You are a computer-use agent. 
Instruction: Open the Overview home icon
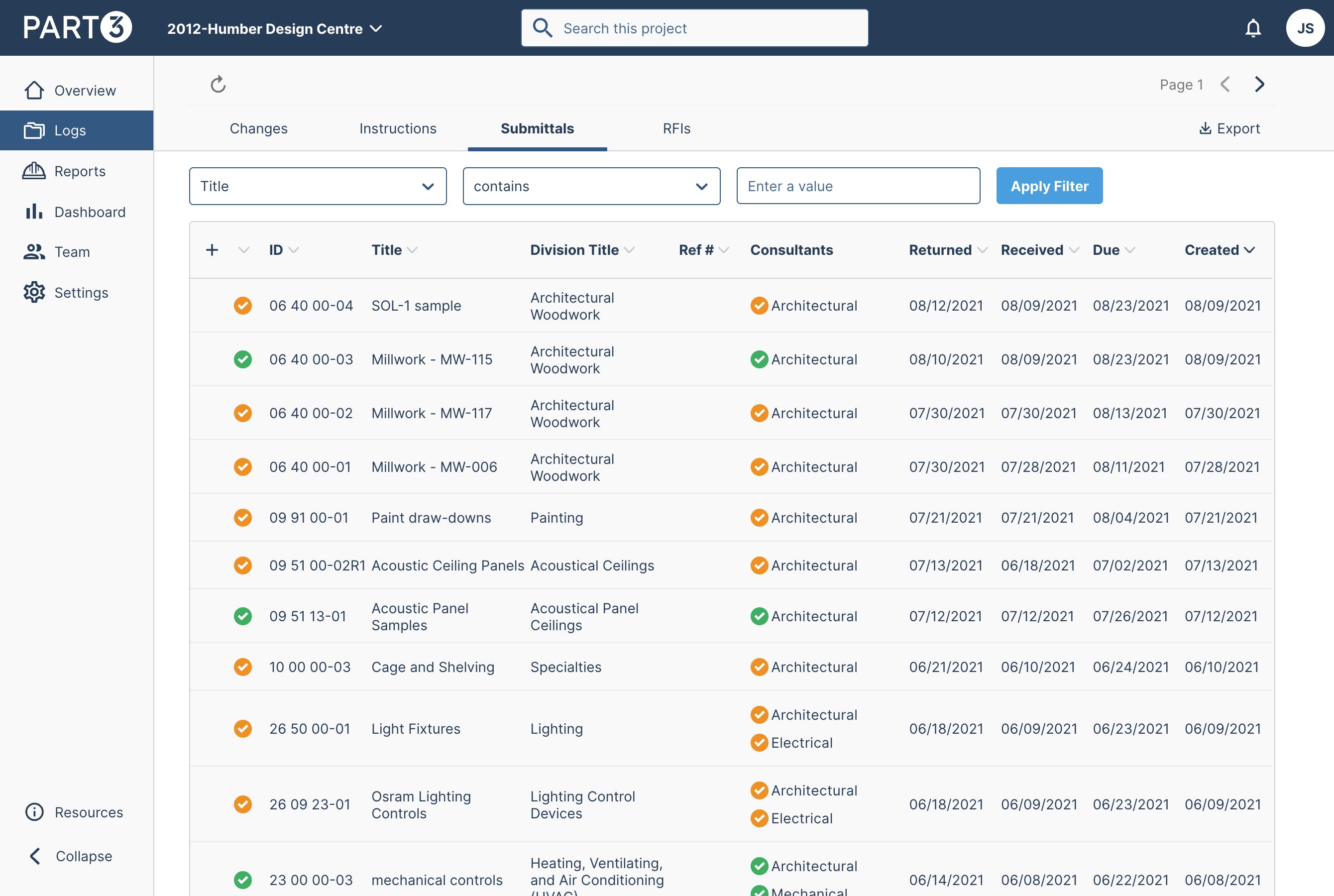[x=34, y=90]
